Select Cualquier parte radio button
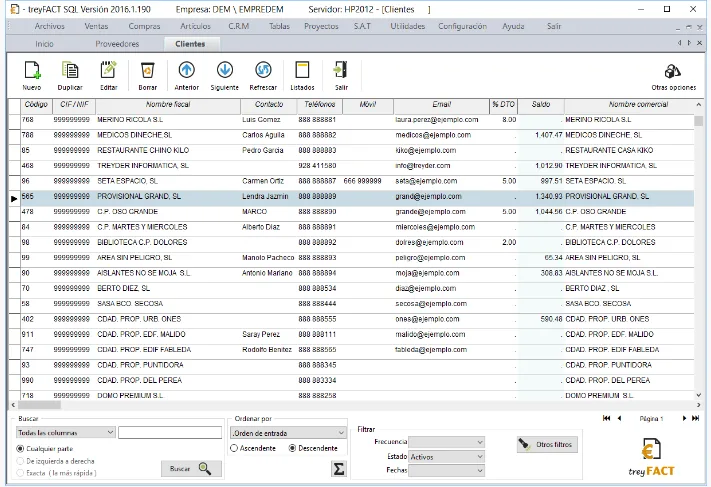 (20, 448)
